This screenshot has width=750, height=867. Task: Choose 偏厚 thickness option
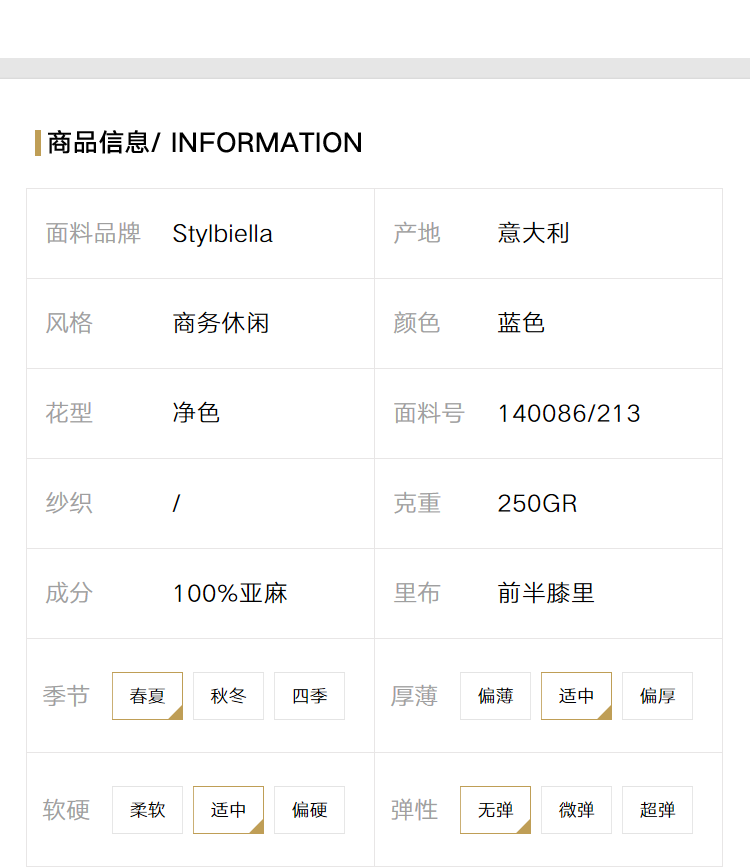tap(657, 696)
